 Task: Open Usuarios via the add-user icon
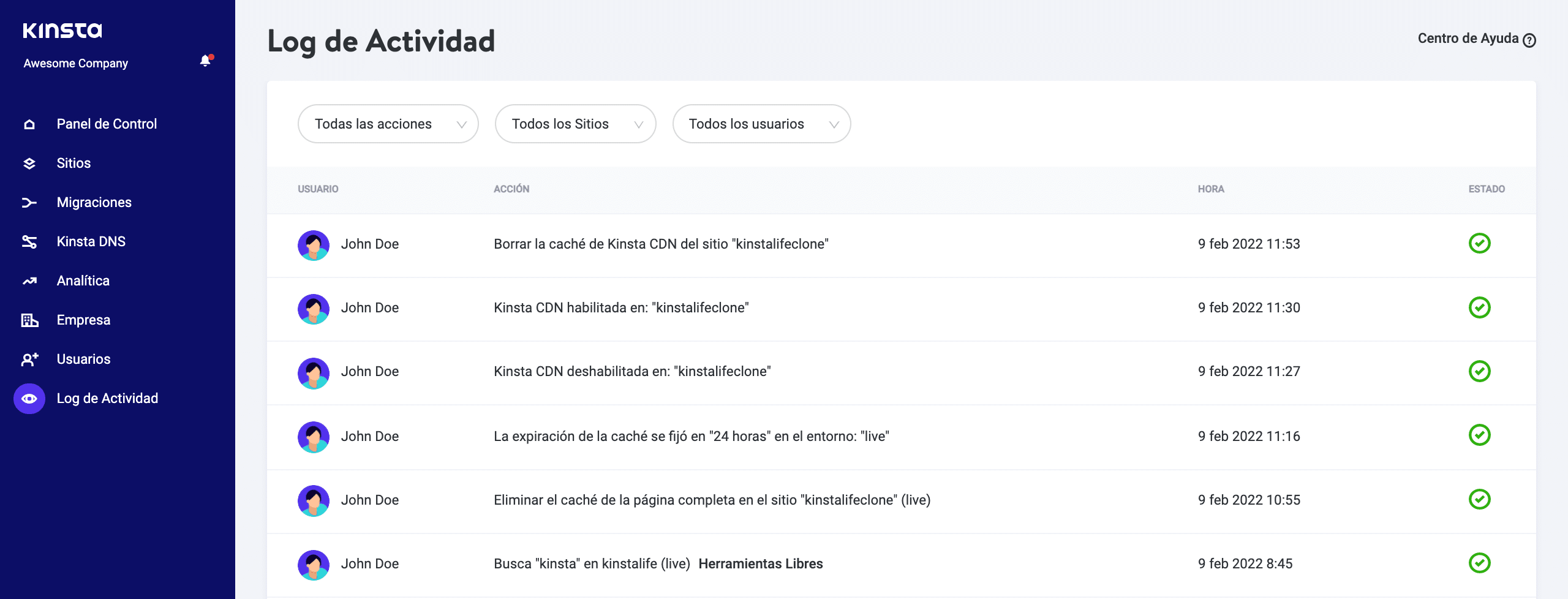[x=29, y=358]
